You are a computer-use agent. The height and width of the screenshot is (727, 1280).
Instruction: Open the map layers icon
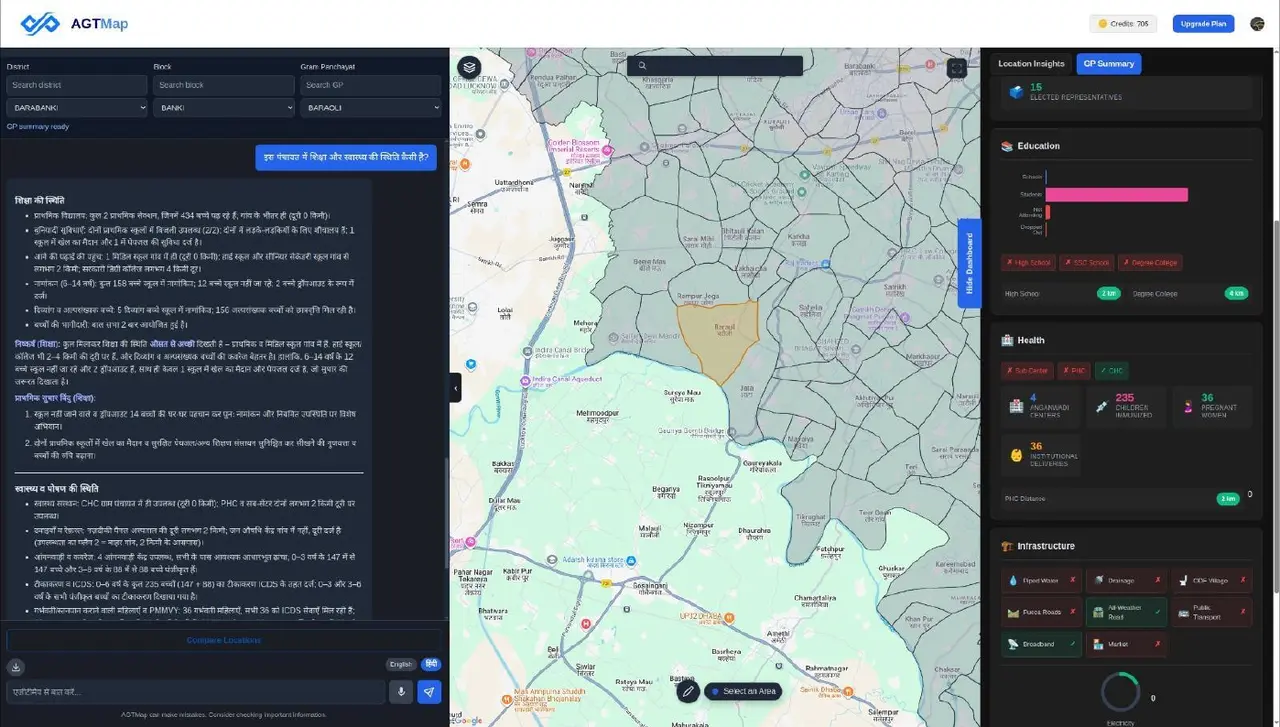(x=469, y=68)
